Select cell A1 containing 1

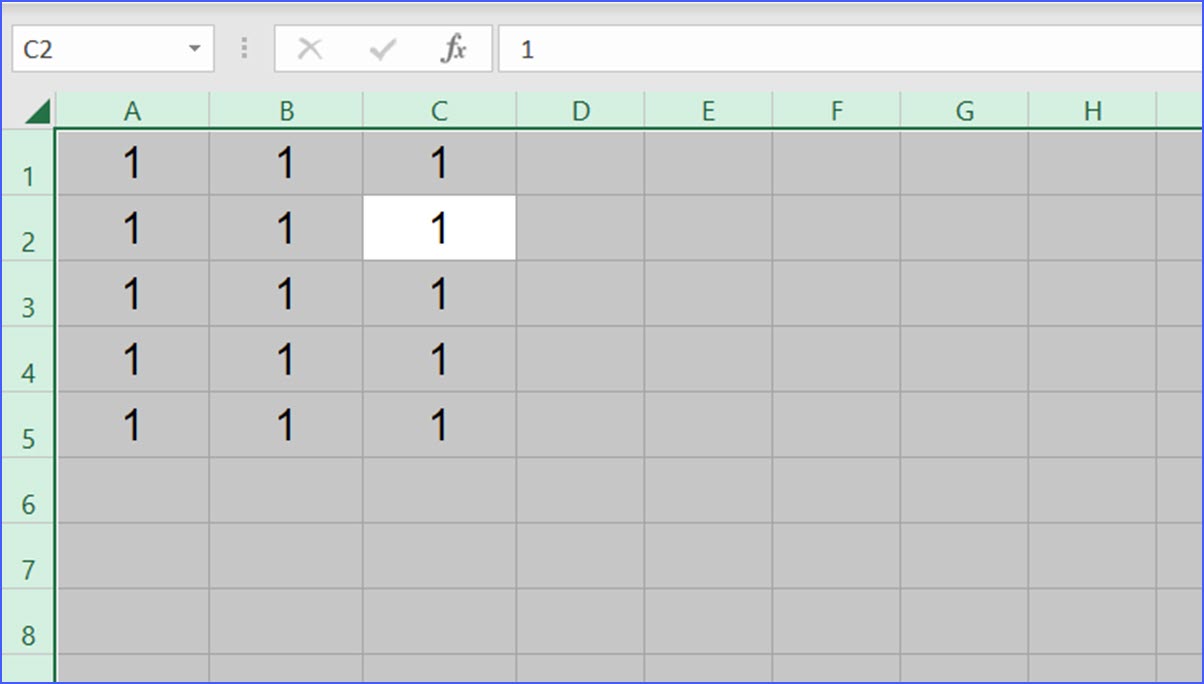tap(133, 161)
